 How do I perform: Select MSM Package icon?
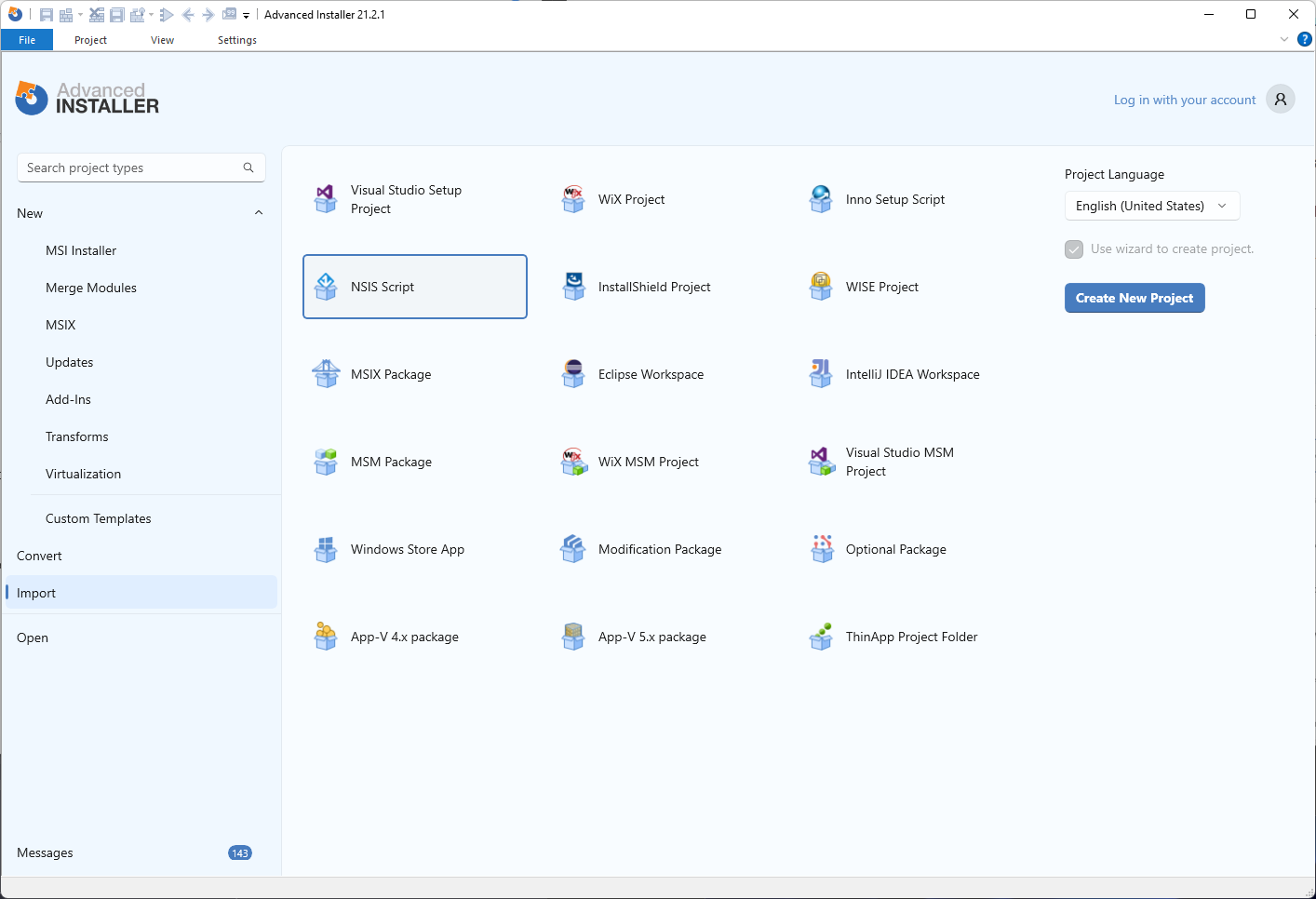(x=326, y=462)
